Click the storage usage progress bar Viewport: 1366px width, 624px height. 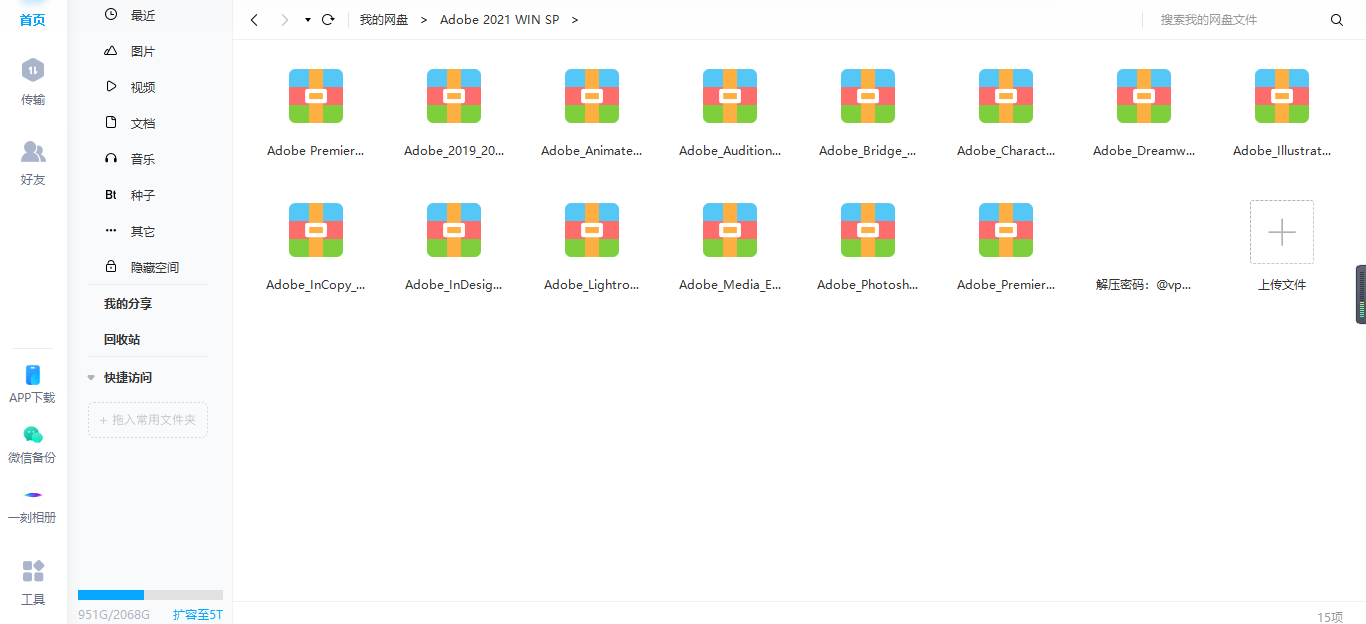(x=150, y=595)
